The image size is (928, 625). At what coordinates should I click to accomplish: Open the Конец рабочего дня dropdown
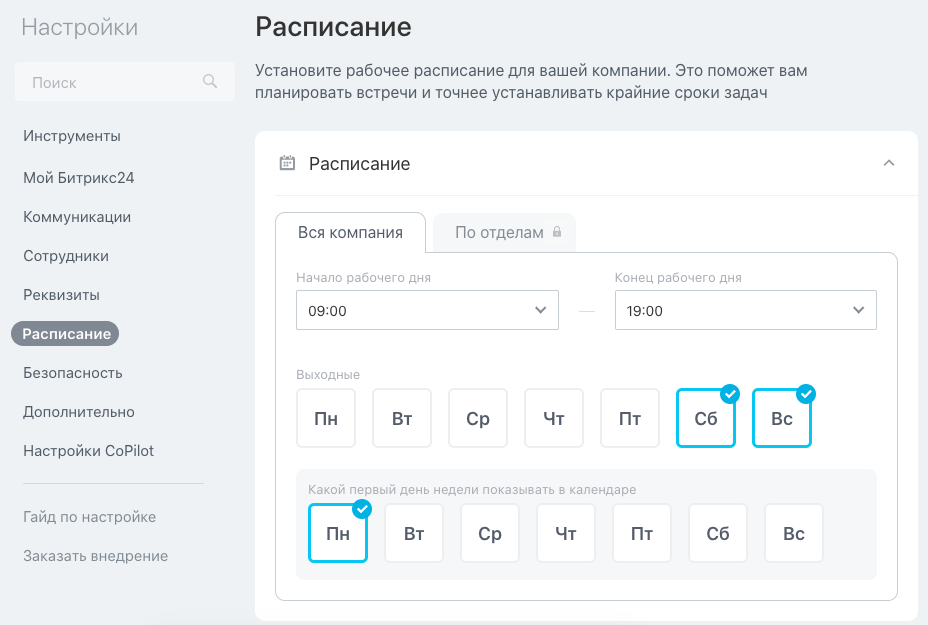(746, 310)
